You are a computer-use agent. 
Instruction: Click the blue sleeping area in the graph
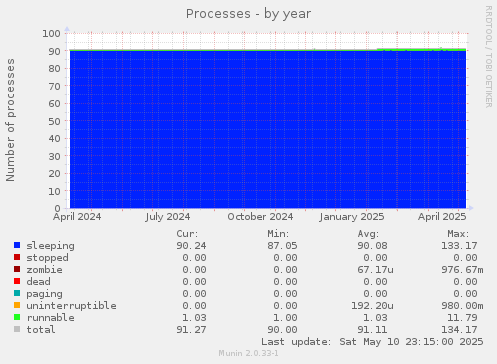(x=268, y=130)
